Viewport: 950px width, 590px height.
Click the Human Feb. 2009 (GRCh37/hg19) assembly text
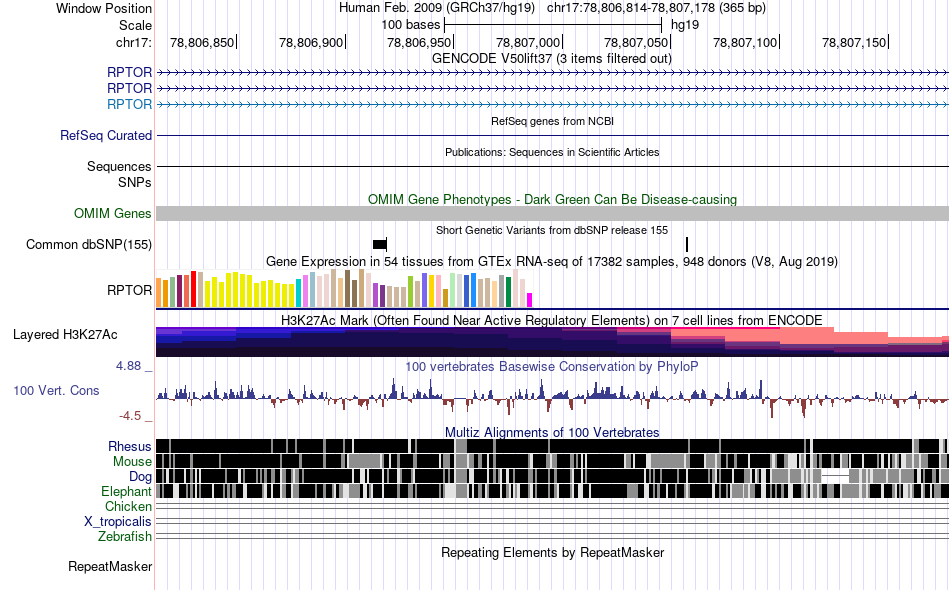(x=437, y=8)
